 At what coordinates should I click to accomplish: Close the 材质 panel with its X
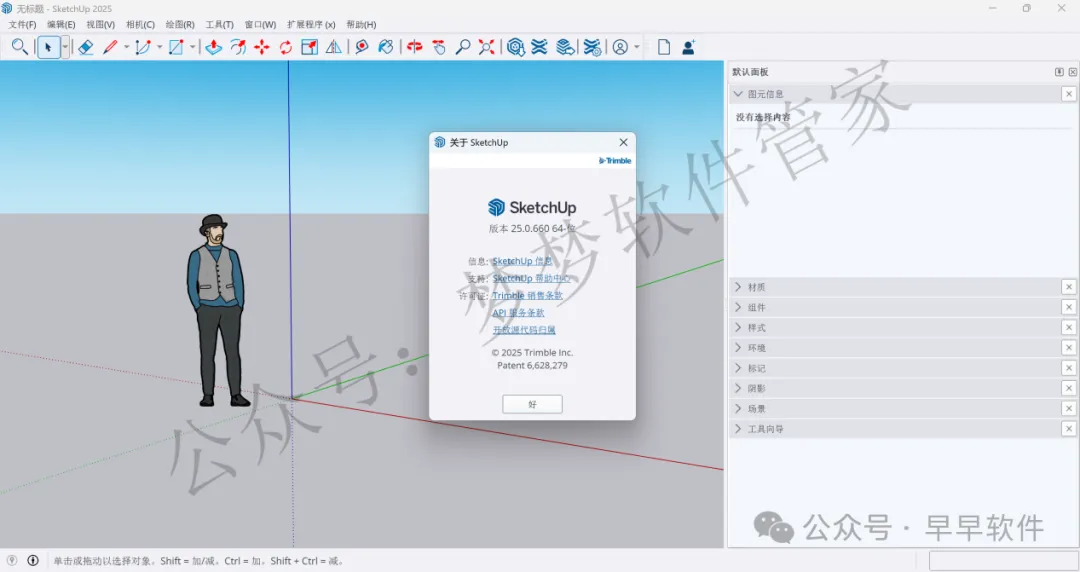point(1068,287)
